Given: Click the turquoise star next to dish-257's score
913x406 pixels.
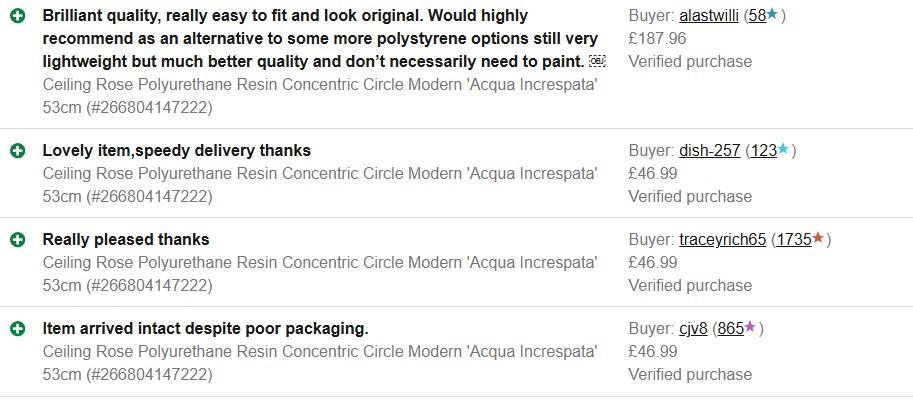Looking at the screenshot, I should (783, 150).
